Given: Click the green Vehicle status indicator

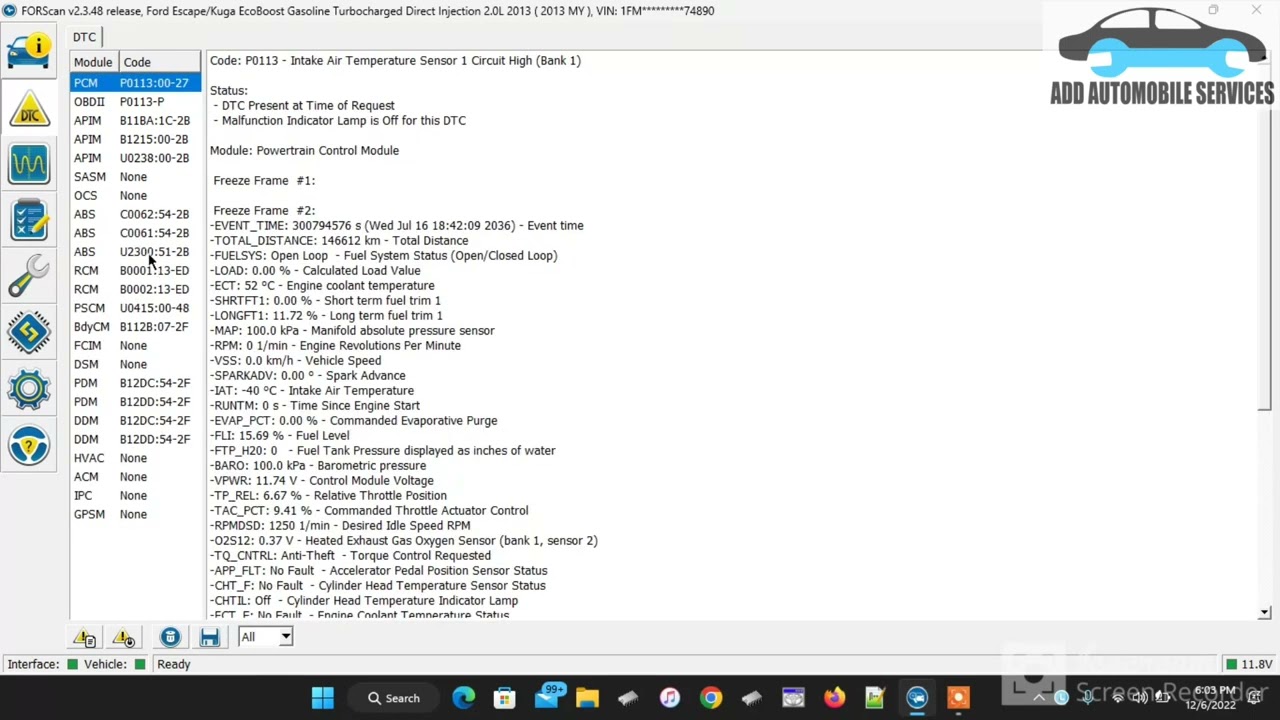Looking at the screenshot, I should click(140, 664).
